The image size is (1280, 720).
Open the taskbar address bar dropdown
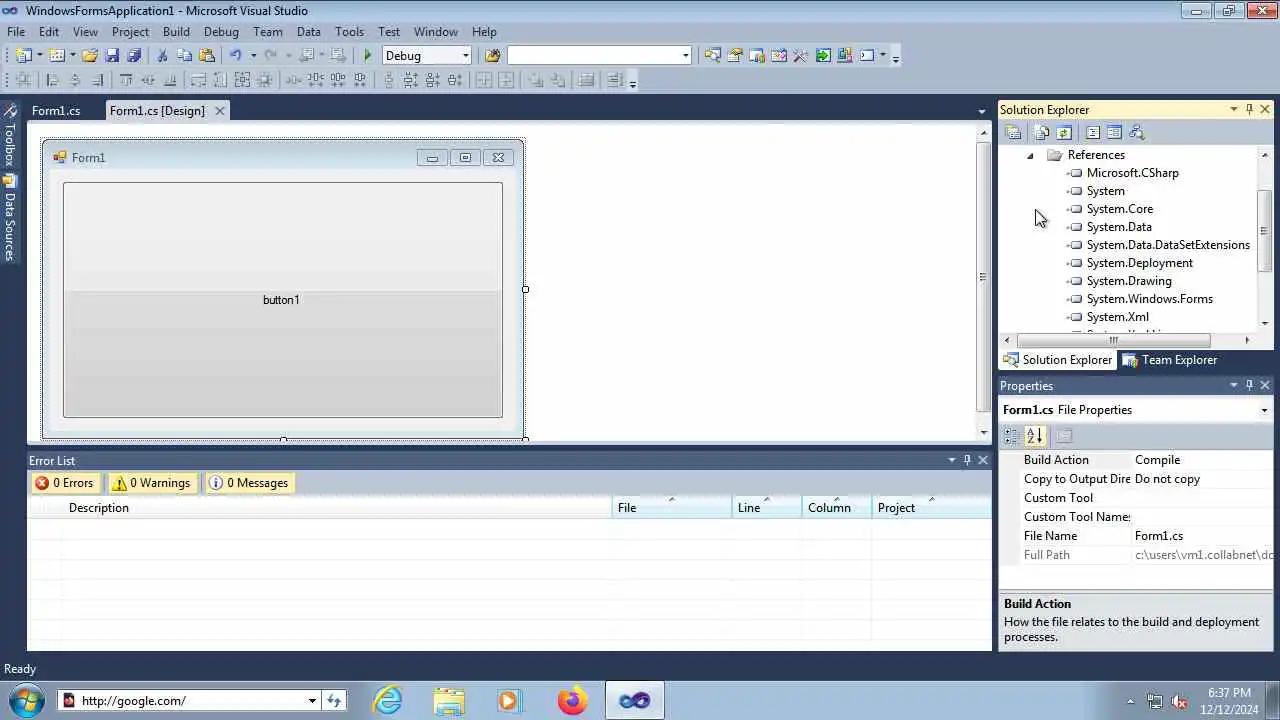point(312,700)
